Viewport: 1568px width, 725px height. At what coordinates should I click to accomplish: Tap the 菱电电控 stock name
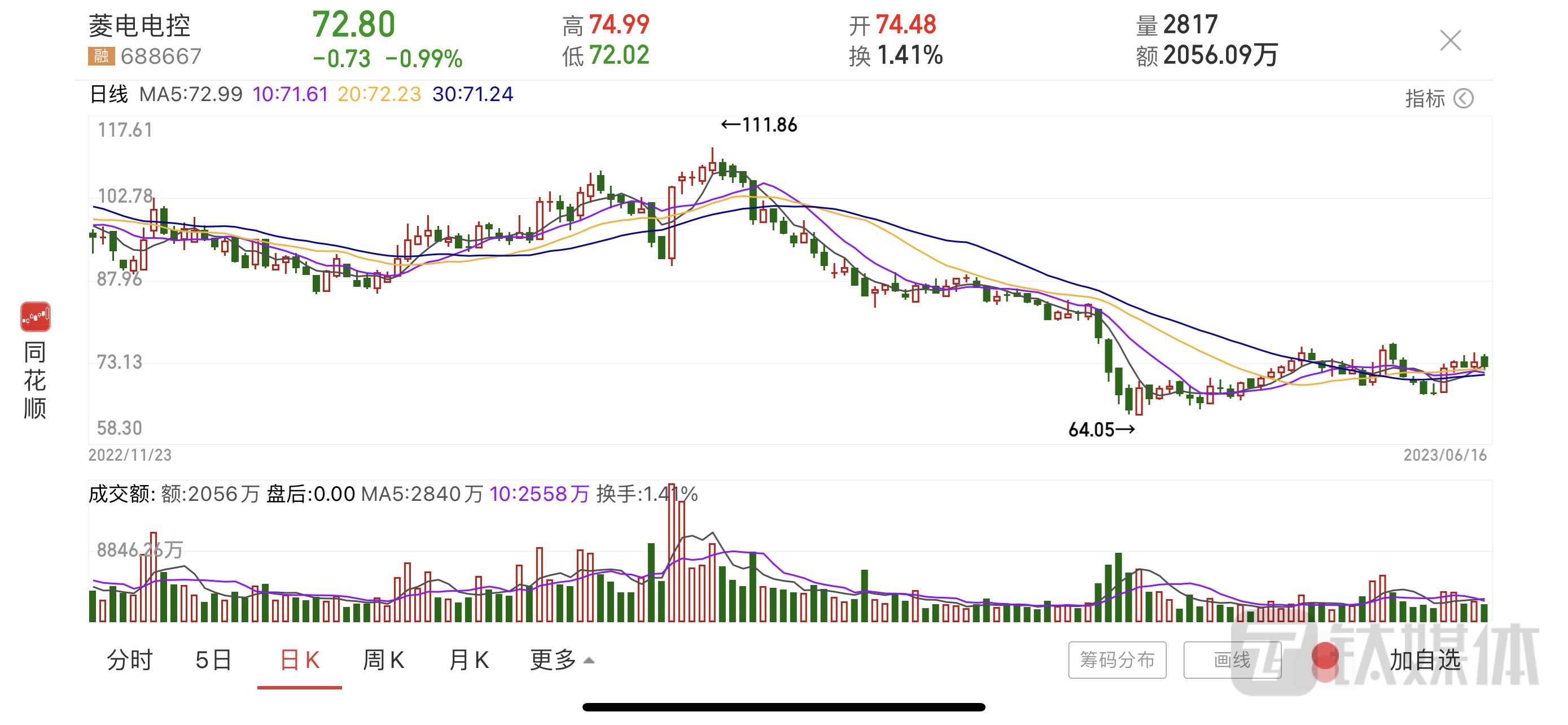(139, 26)
